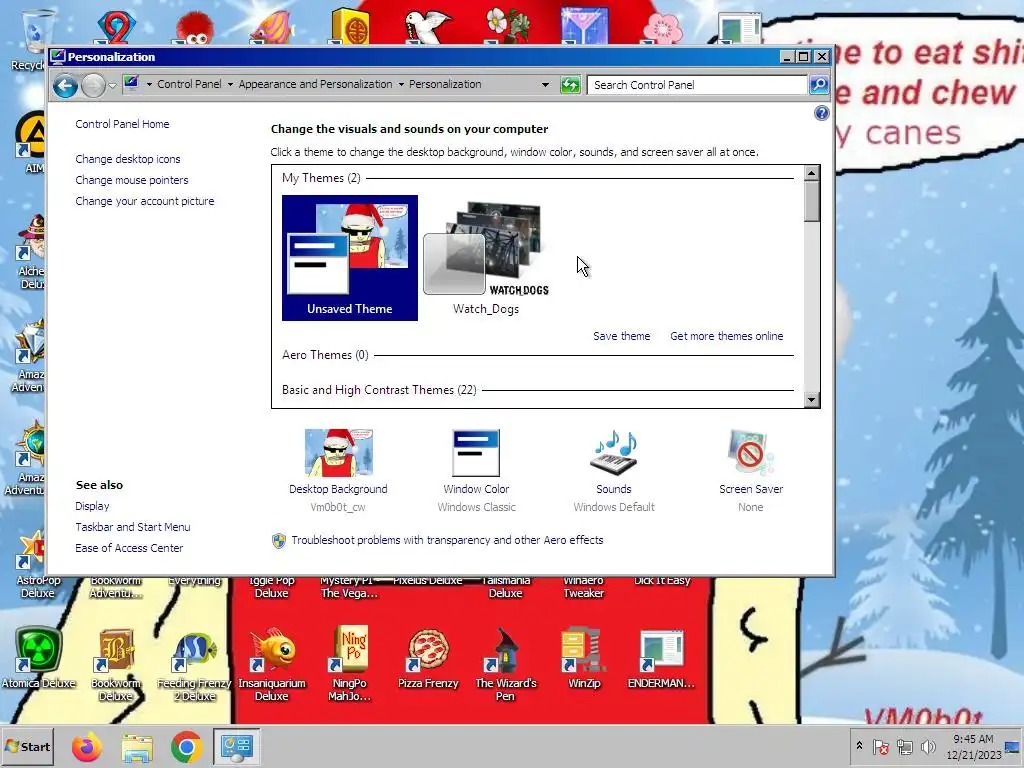
Task: Expand the arrow before Personalization breadcrumb
Action: click(401, 84)
